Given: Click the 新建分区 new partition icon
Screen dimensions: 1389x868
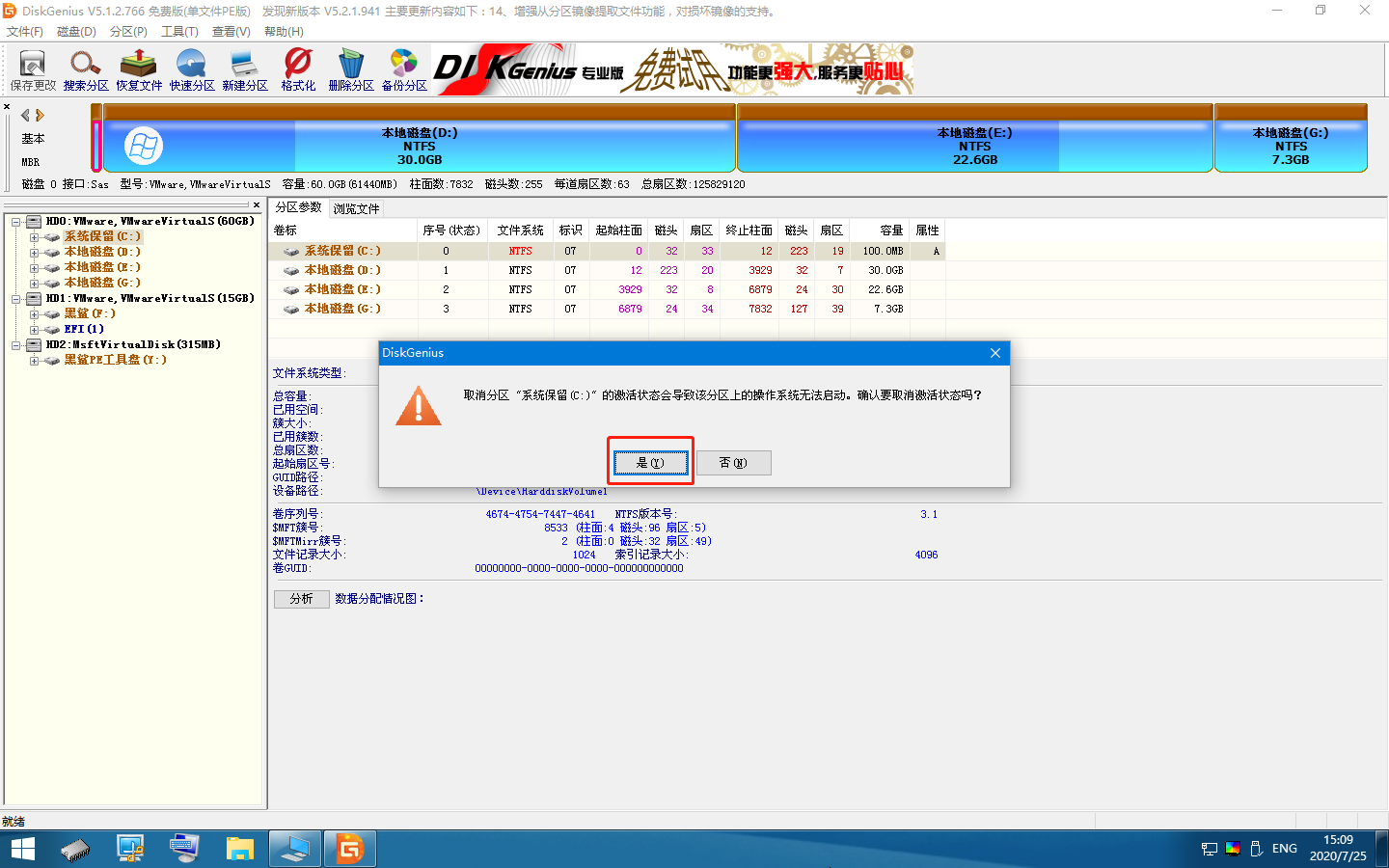Looking at the screenshot, I should click(x=245, y=70).
